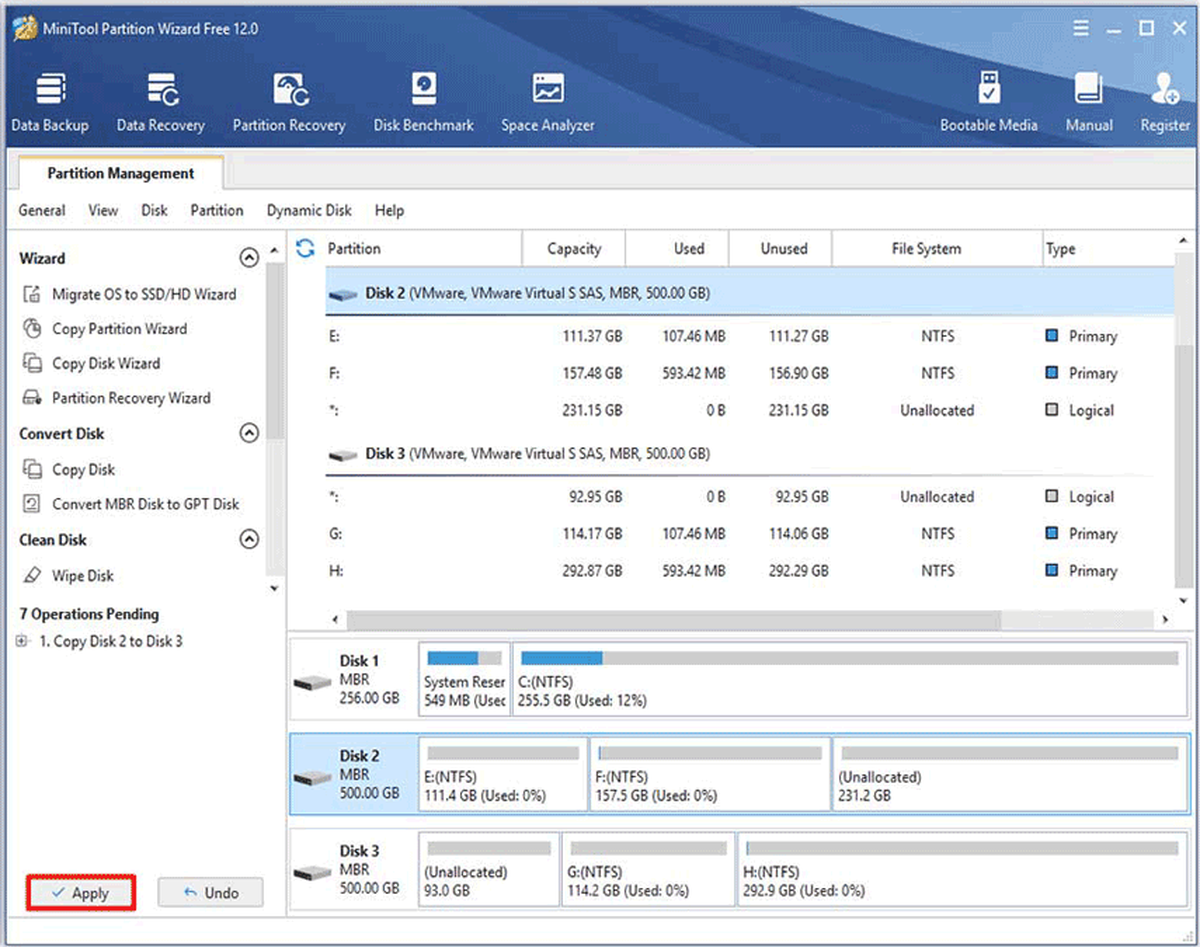Click horizontal scrollbar left arrow in partition list
1200x947 pixels.
tap(334, 621)
